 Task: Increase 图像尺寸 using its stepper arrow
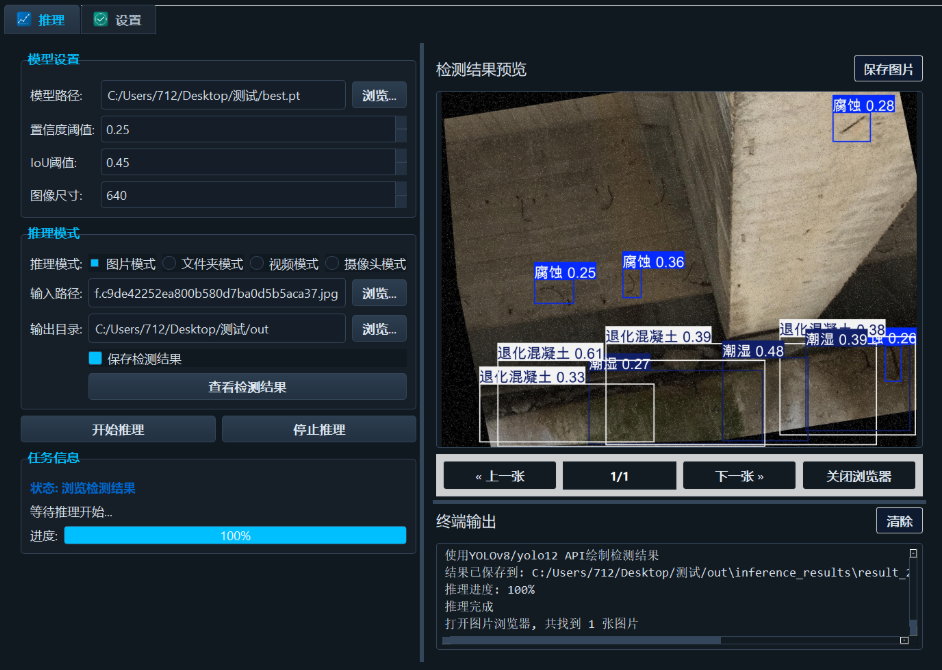[401, 189]
